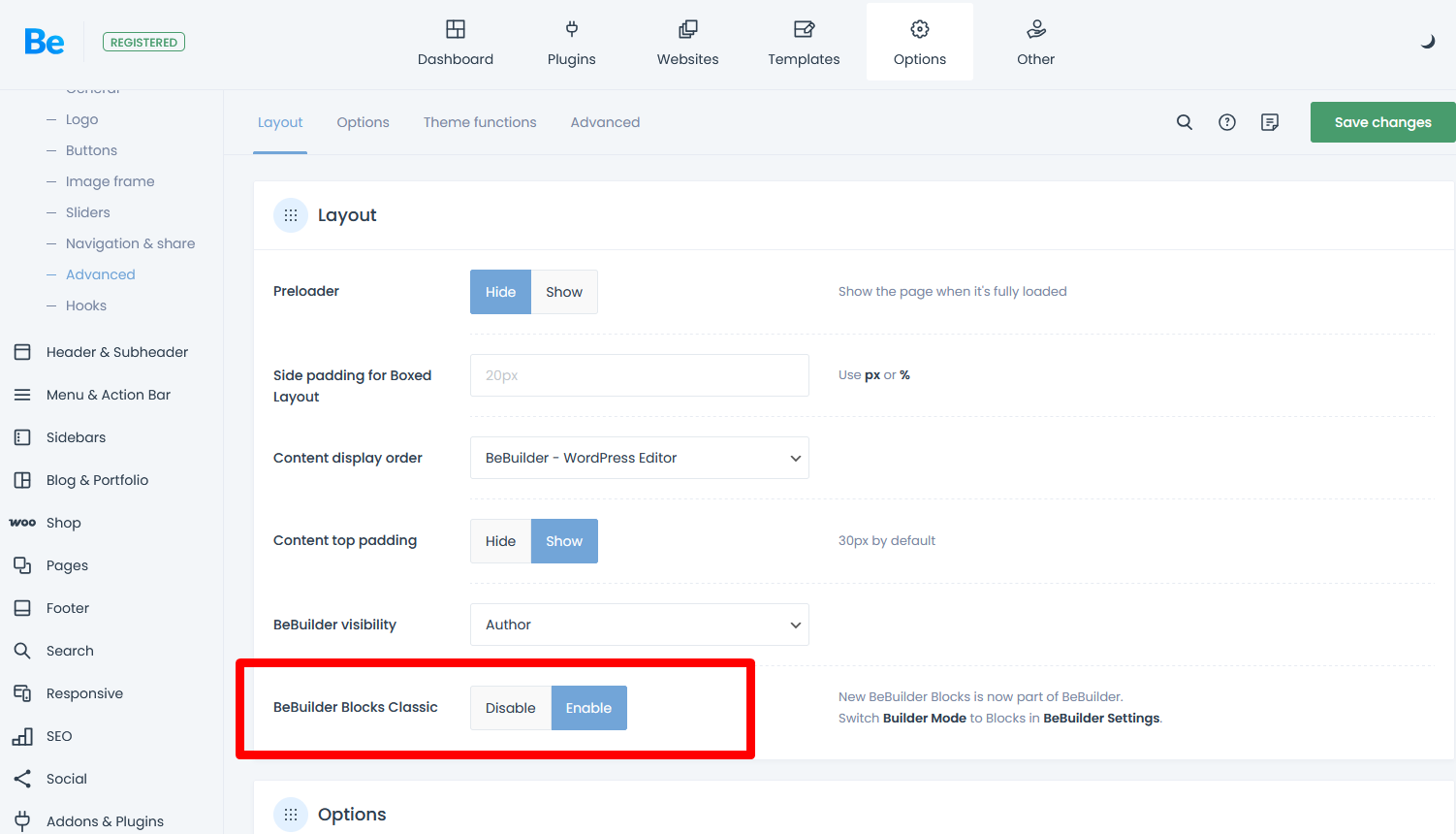Image resolution: width=1456 pixels, height=834 pixels.
Task: Switch to Theme functions tab
Action: click(479, 122)
